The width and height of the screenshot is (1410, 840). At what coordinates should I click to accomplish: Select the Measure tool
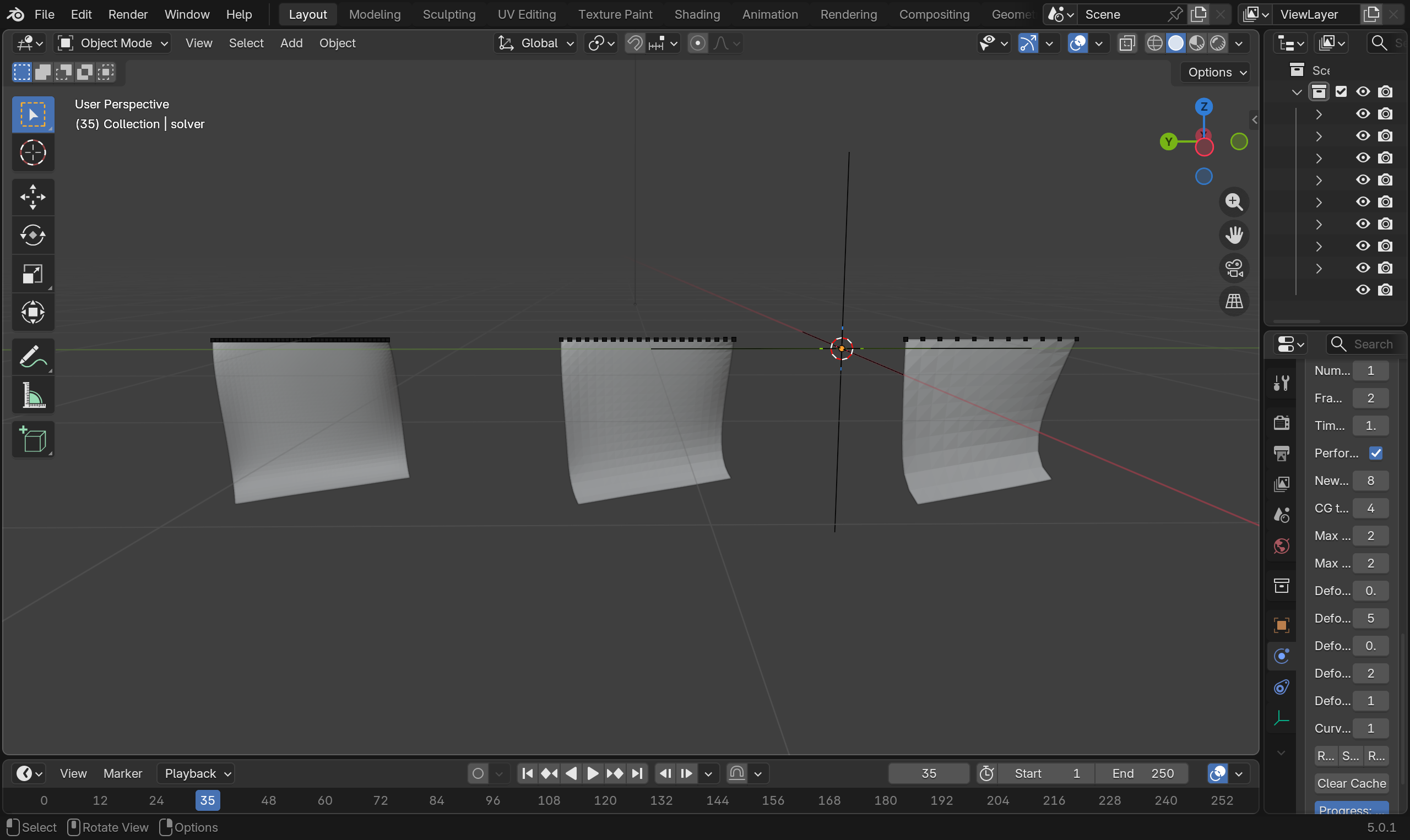[33, 395]
